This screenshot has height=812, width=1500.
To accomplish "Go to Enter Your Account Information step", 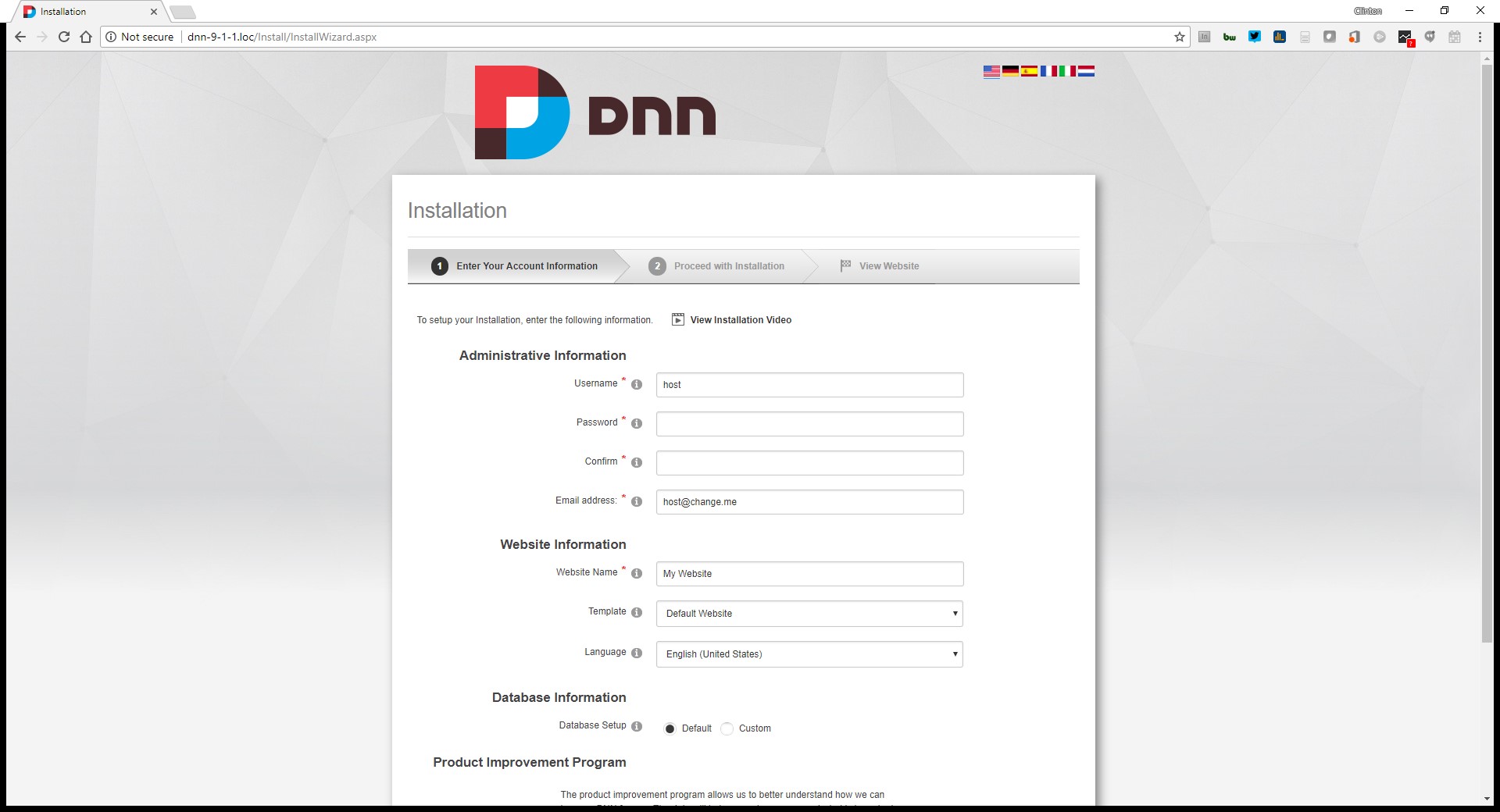I will click(x=516, y=266).
